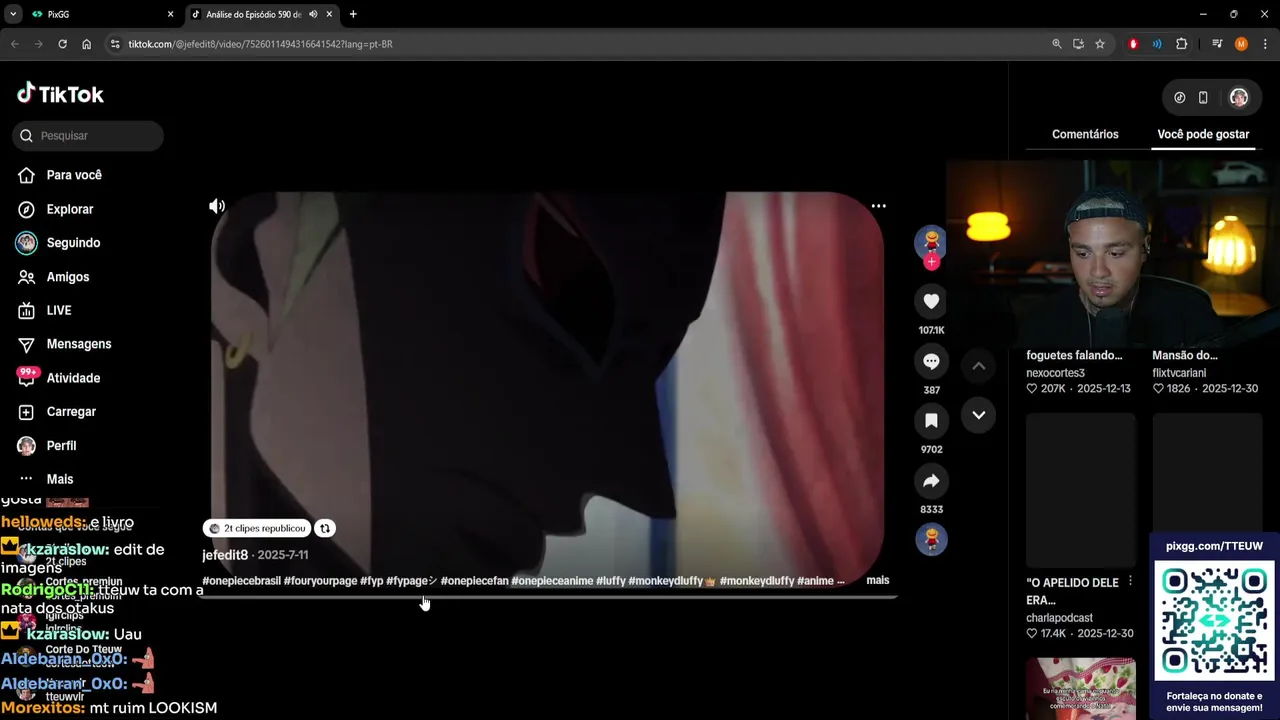
Task: Open #onepiecebrasil hashtag
Action: [x=242, y=581]
